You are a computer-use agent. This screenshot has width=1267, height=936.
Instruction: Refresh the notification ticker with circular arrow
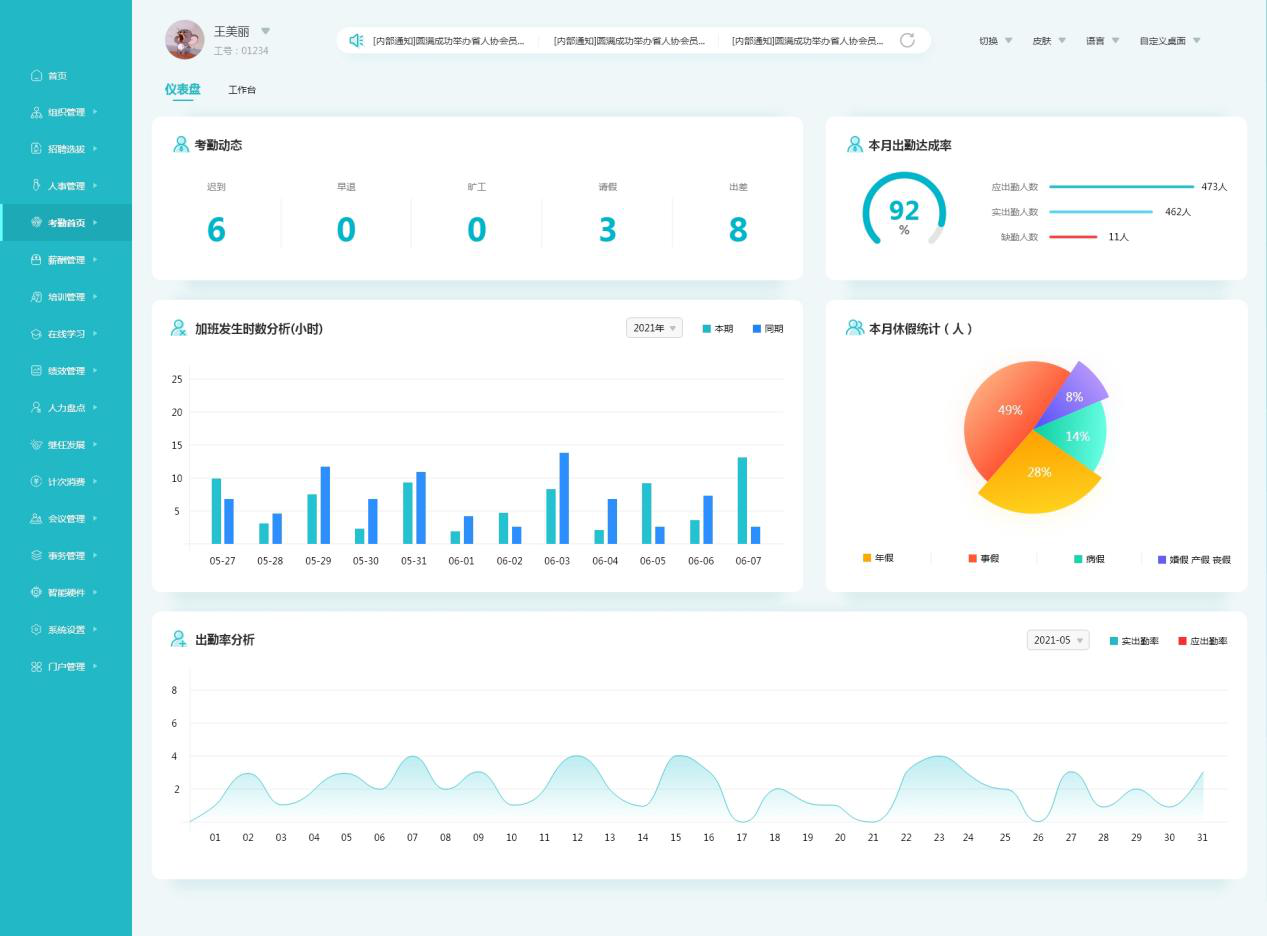(x=907, y=41)
